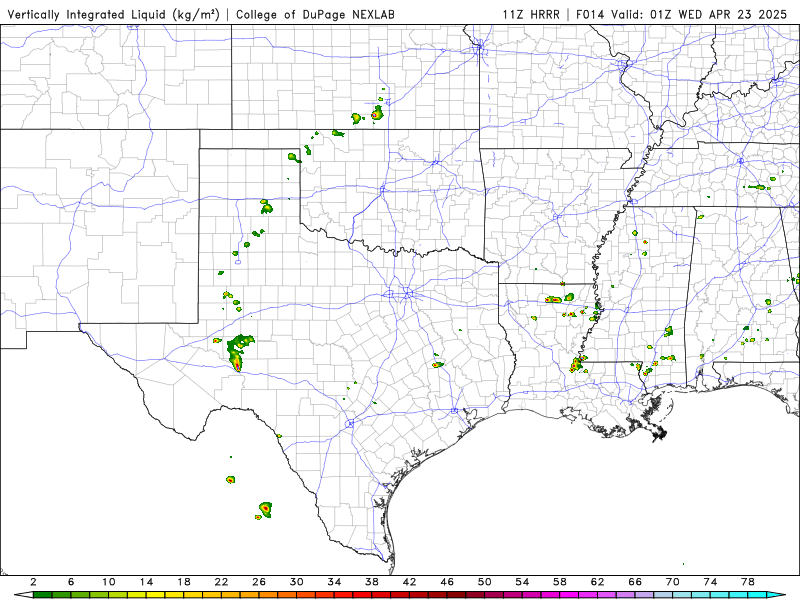The width and height of the screenshot is (800, 600).
Task: Click the biggest storm cell over Mexico
Action: coord(265,509)
